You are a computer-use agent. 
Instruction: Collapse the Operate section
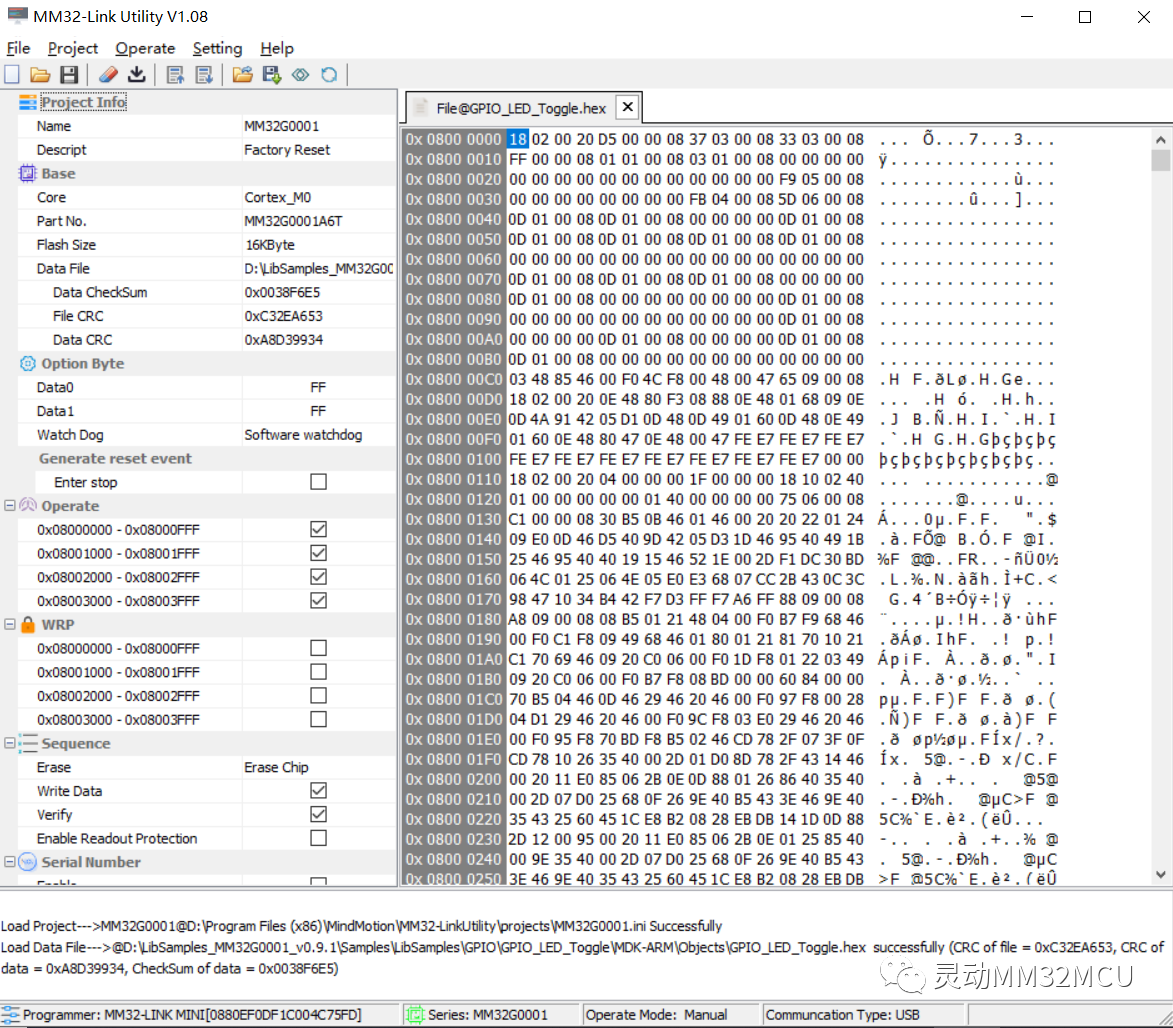tap(10, 506)
